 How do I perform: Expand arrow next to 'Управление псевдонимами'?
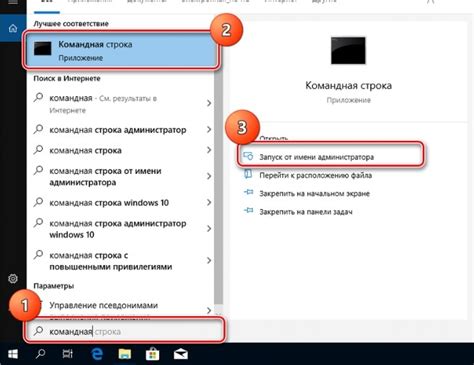pyautogui.click(x=209, y=310)
